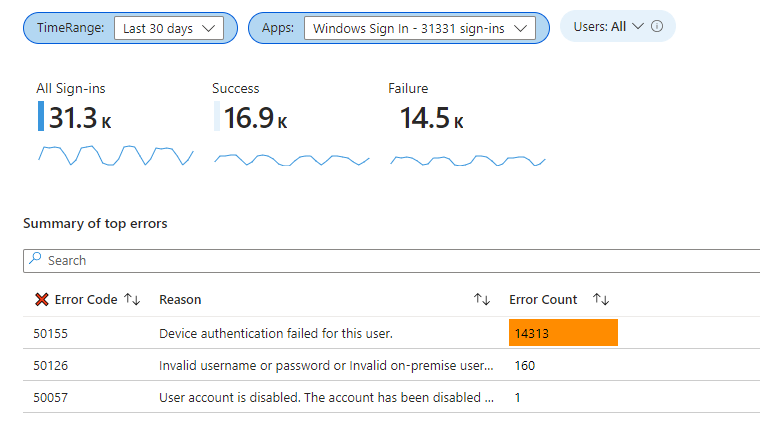Sort by Error Code column arrows
Viewport: 760px width, 426px height.
(132, 300)
